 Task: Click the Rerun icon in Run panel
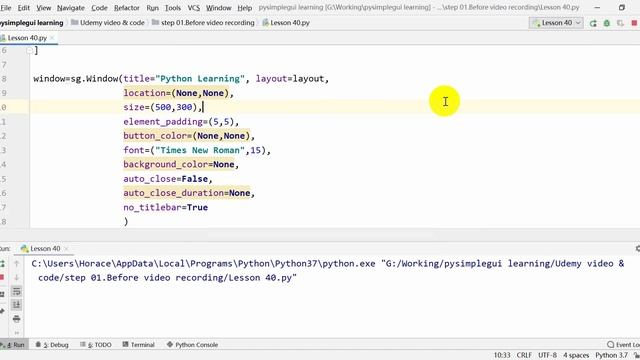(2, 264)
